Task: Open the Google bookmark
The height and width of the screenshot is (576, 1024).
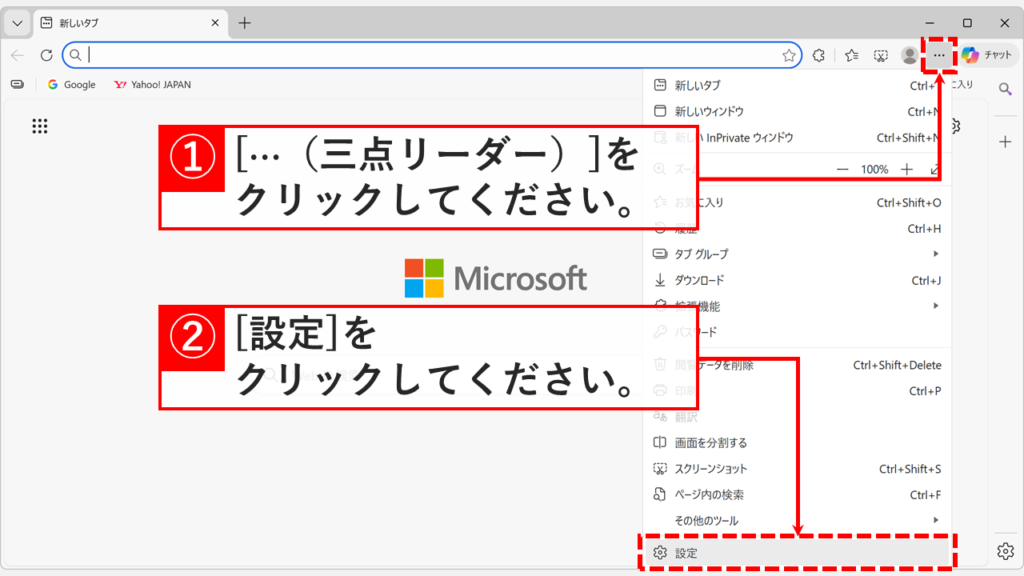Action: (x=71, y=85)
